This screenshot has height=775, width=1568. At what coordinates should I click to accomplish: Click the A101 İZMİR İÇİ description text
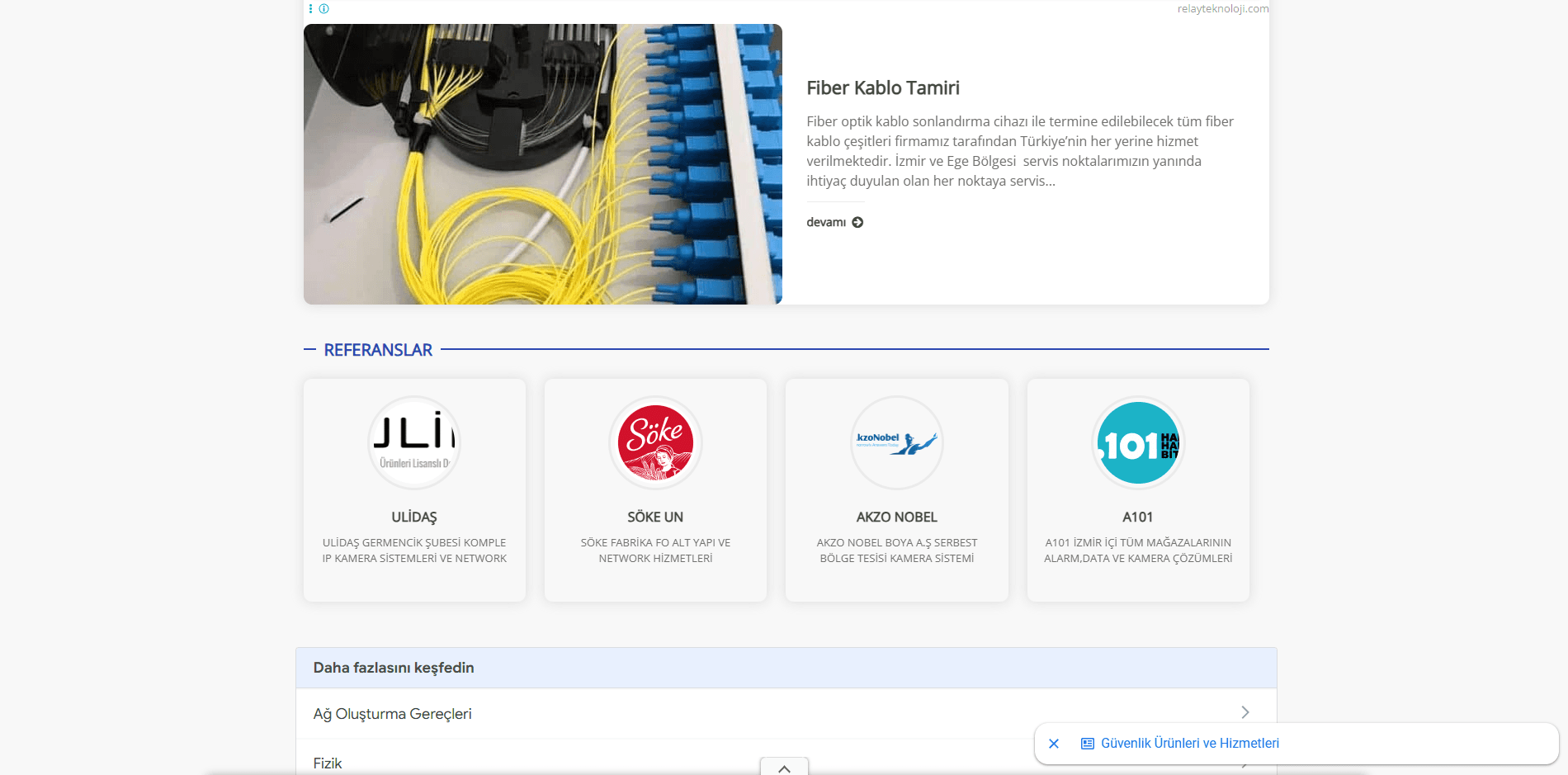coord(1138,551)
